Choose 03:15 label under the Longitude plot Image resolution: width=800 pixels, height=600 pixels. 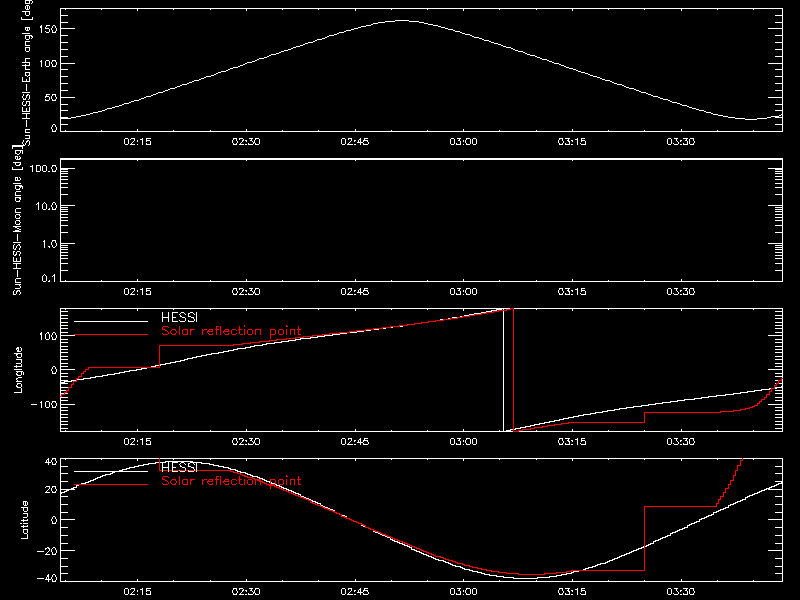572,442
